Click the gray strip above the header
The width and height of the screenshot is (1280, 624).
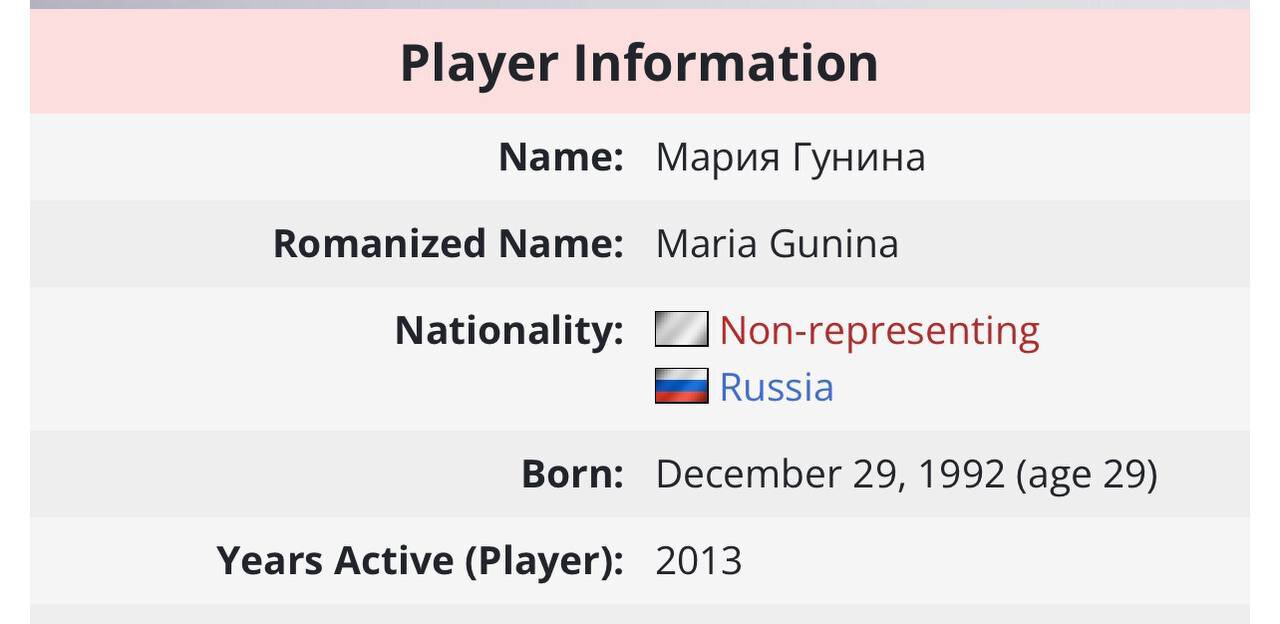coord(640,4)
